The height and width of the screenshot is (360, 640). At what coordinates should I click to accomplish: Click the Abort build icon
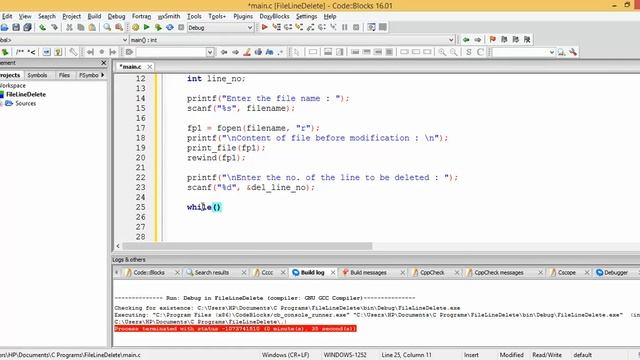point(181,27)
